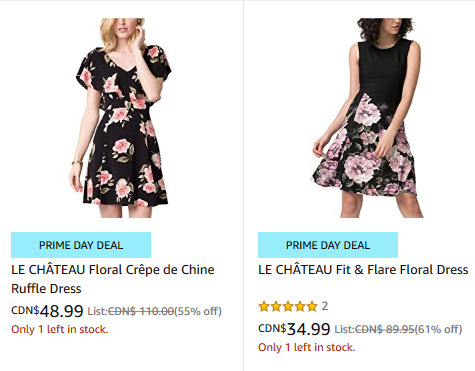475x371 pixels.
Task: Open LE CHÂTEAU Floral Crêpe de Chine Ruffle Dress link
Action: coord(113,279)
